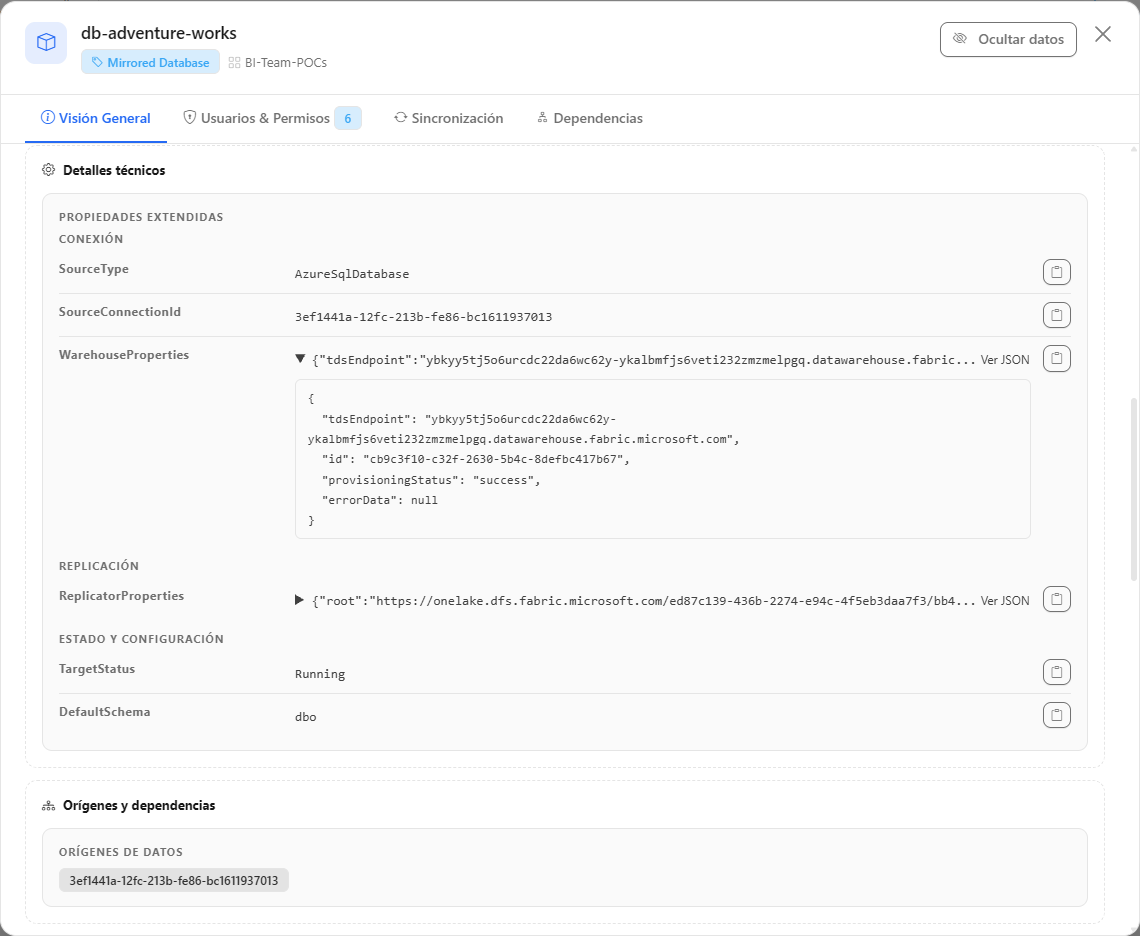
Task: Click the hierarchy icon beside Orígenes y dependencias
Action: point(49,805)
